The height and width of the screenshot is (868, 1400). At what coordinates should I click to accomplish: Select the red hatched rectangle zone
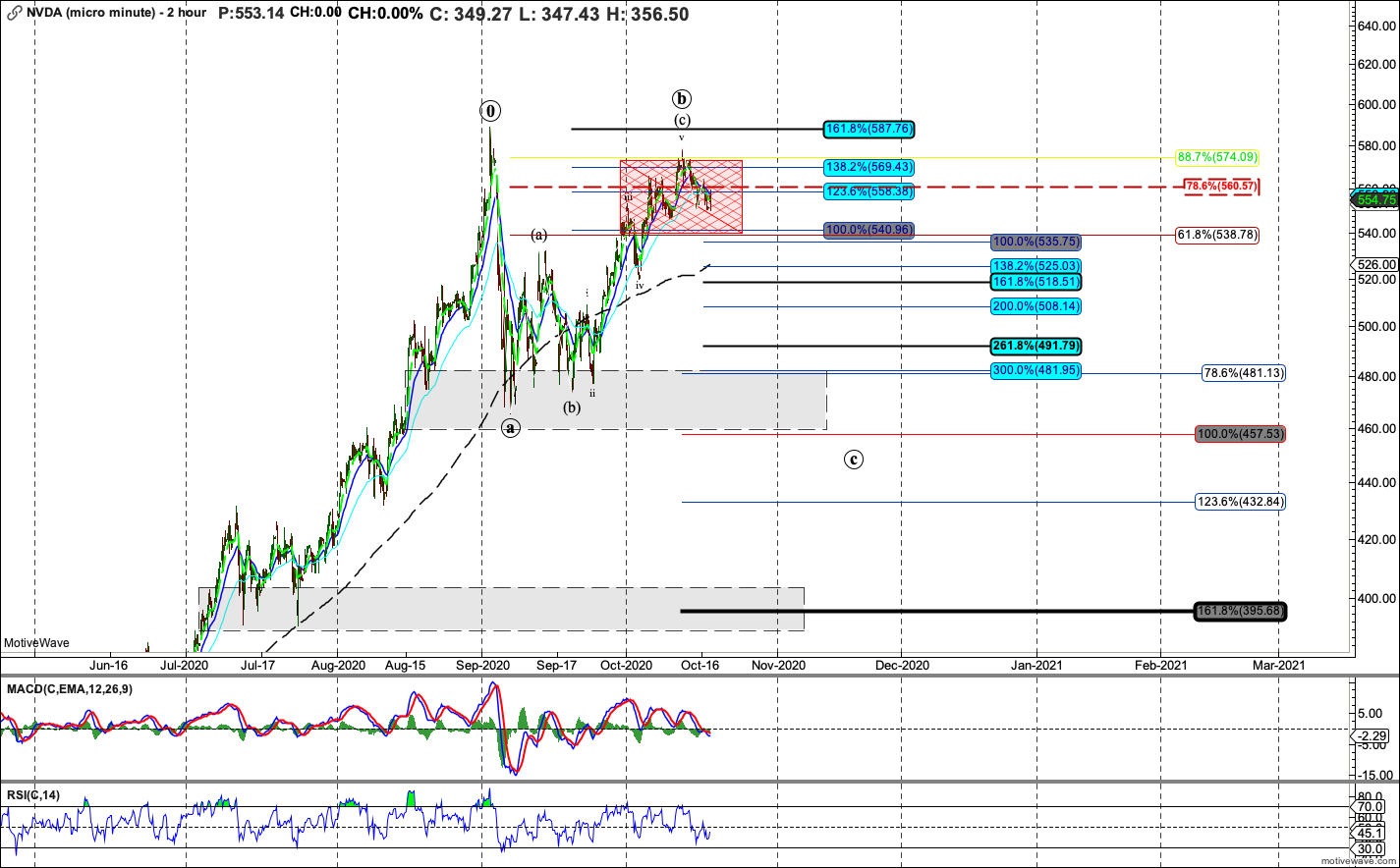(681, 195)
